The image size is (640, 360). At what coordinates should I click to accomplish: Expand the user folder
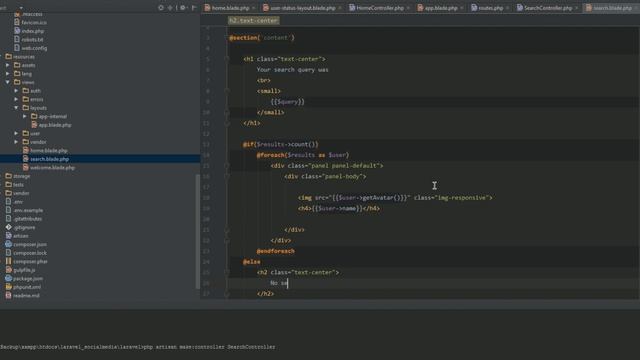pos(16,133)
